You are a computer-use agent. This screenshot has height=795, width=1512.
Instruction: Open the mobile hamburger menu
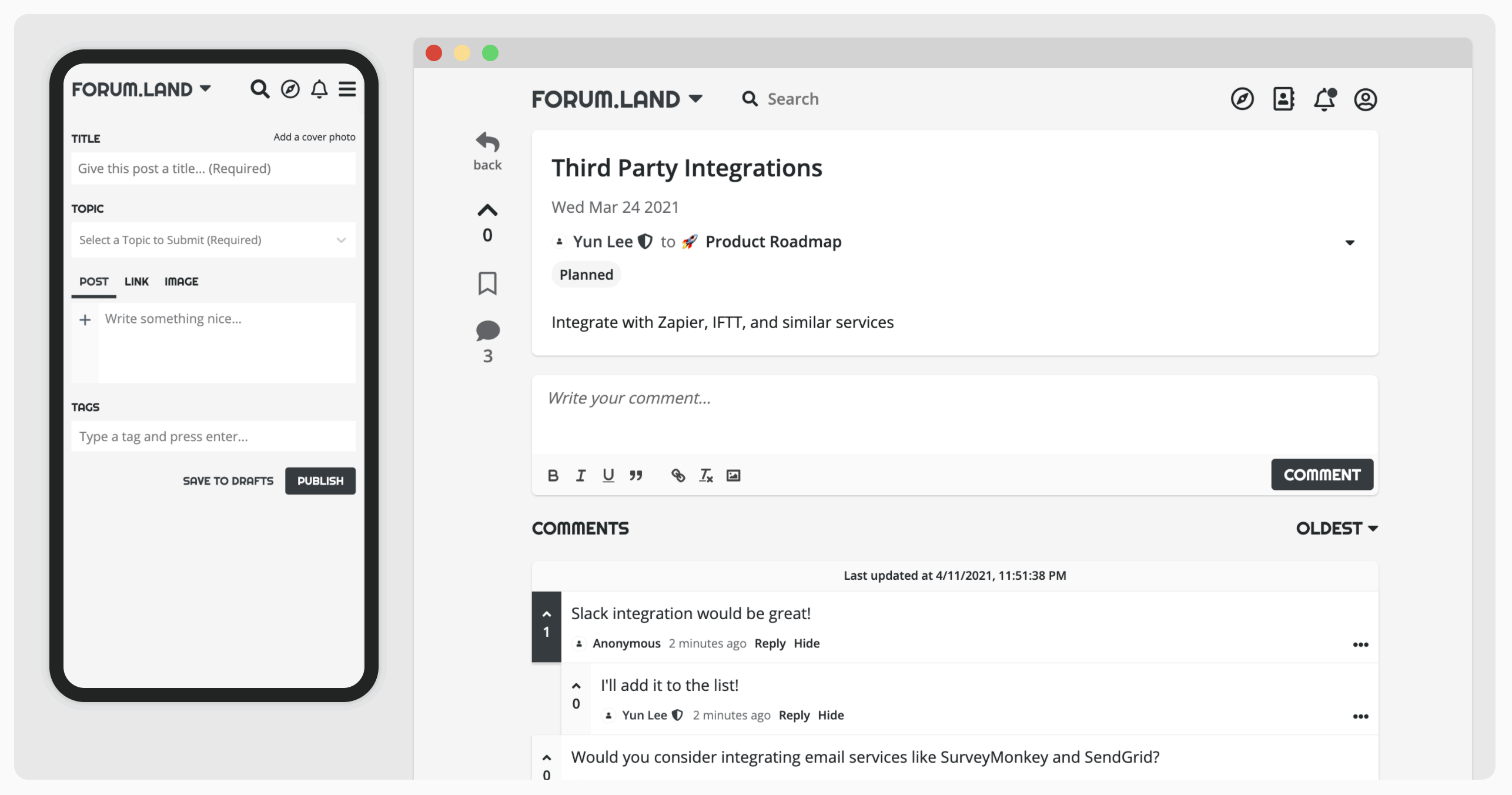[347, 89]
